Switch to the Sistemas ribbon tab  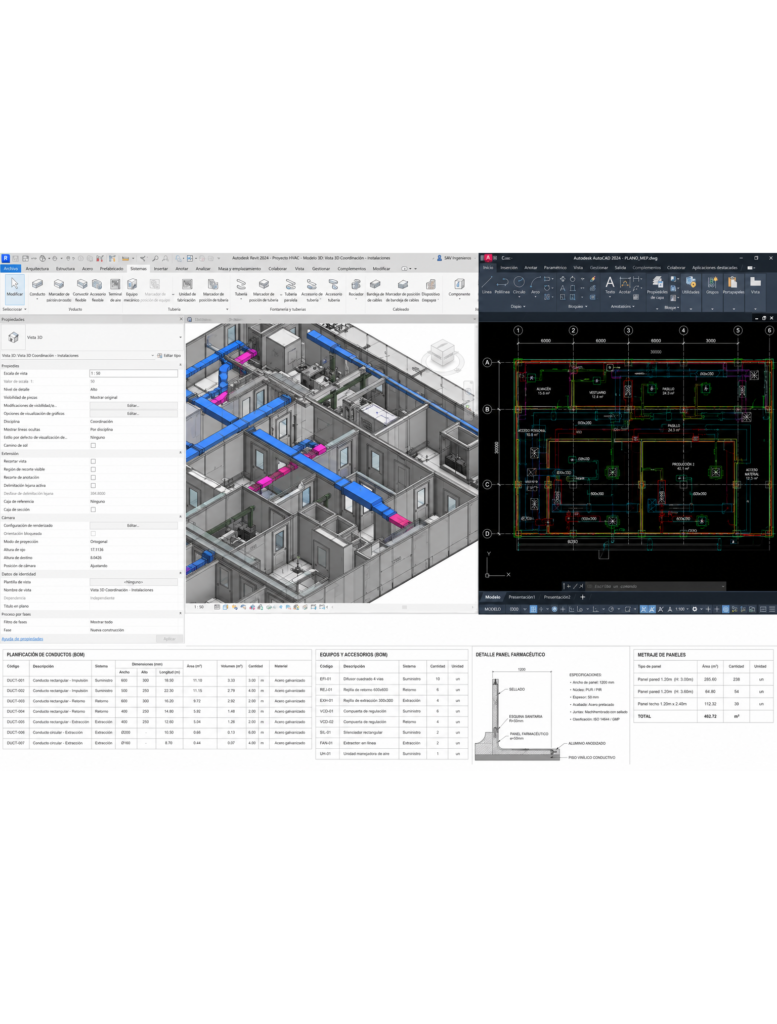point(138,268)
